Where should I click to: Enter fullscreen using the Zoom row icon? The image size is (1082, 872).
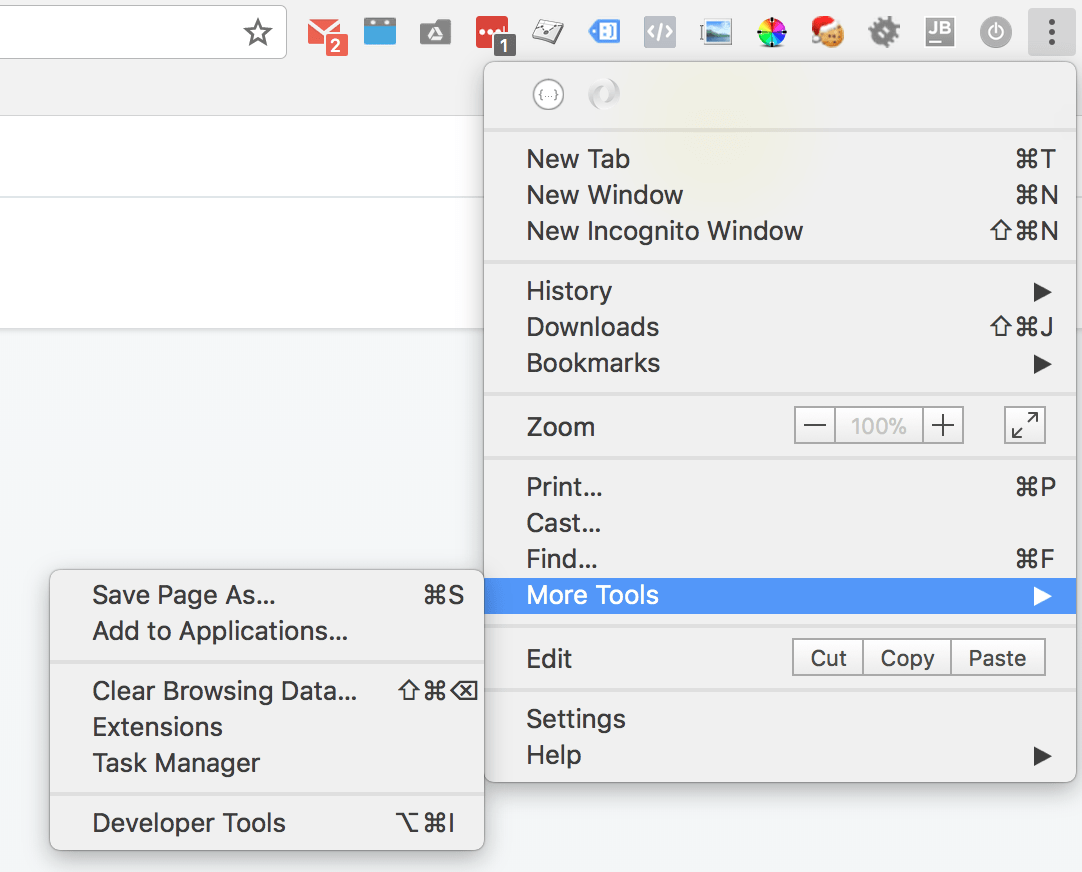(x=1025, y=425)
